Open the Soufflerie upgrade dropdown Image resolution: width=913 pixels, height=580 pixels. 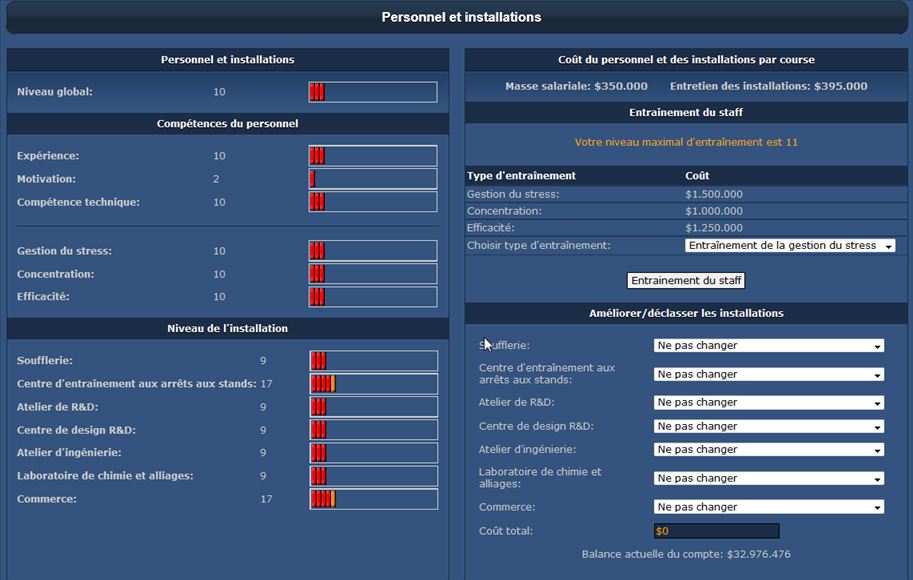click(x=769, y=345)
